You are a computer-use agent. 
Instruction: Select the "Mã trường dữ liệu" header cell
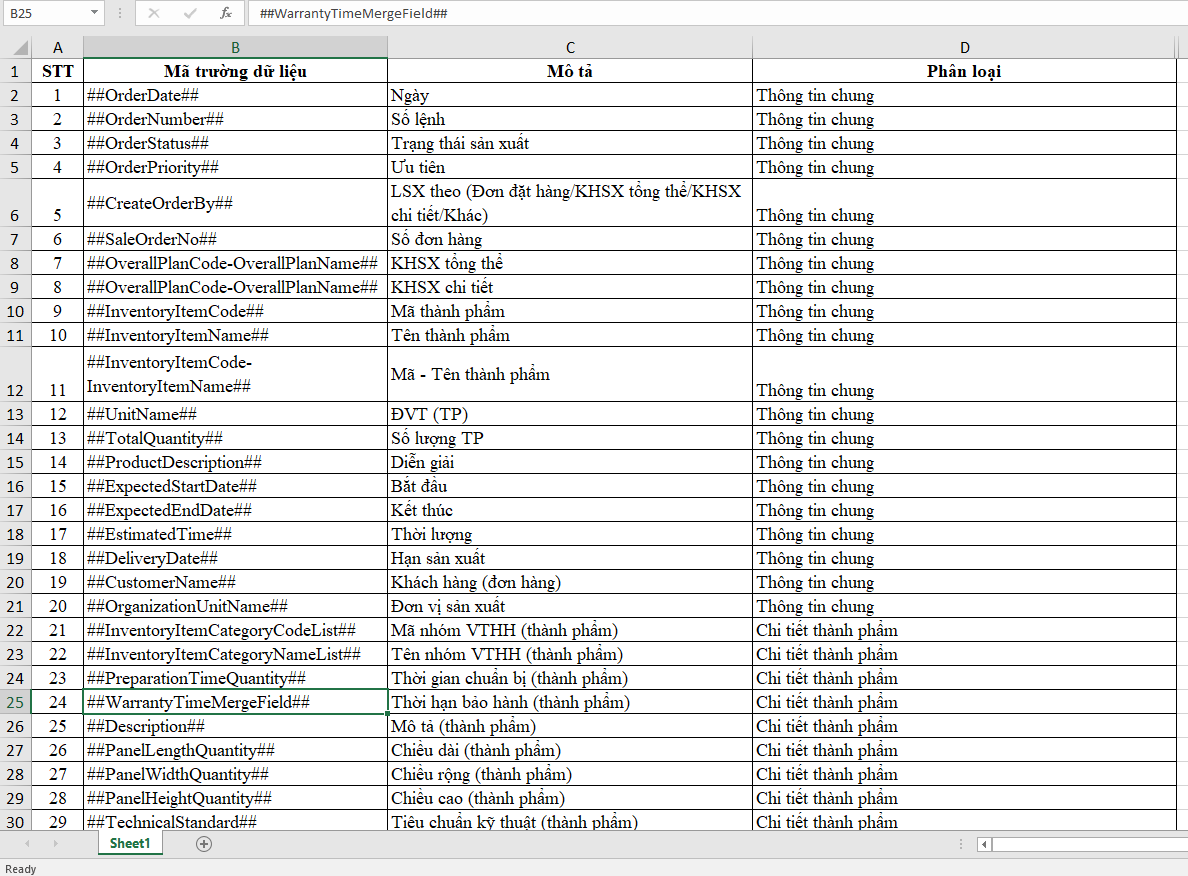tap(235, 71)
